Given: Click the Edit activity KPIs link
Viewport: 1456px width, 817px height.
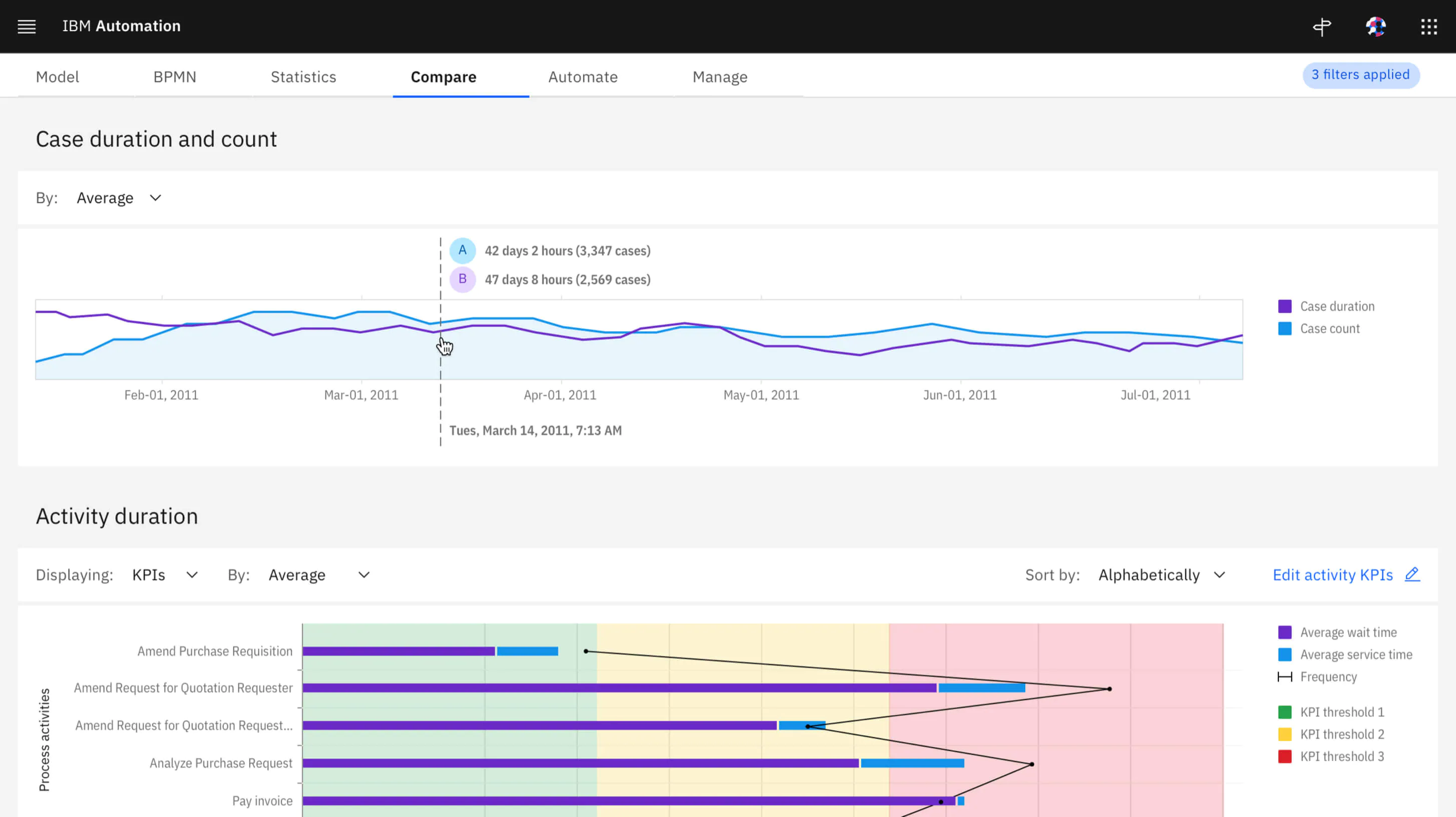Looking at the screenshot, I should (1332, 575).
